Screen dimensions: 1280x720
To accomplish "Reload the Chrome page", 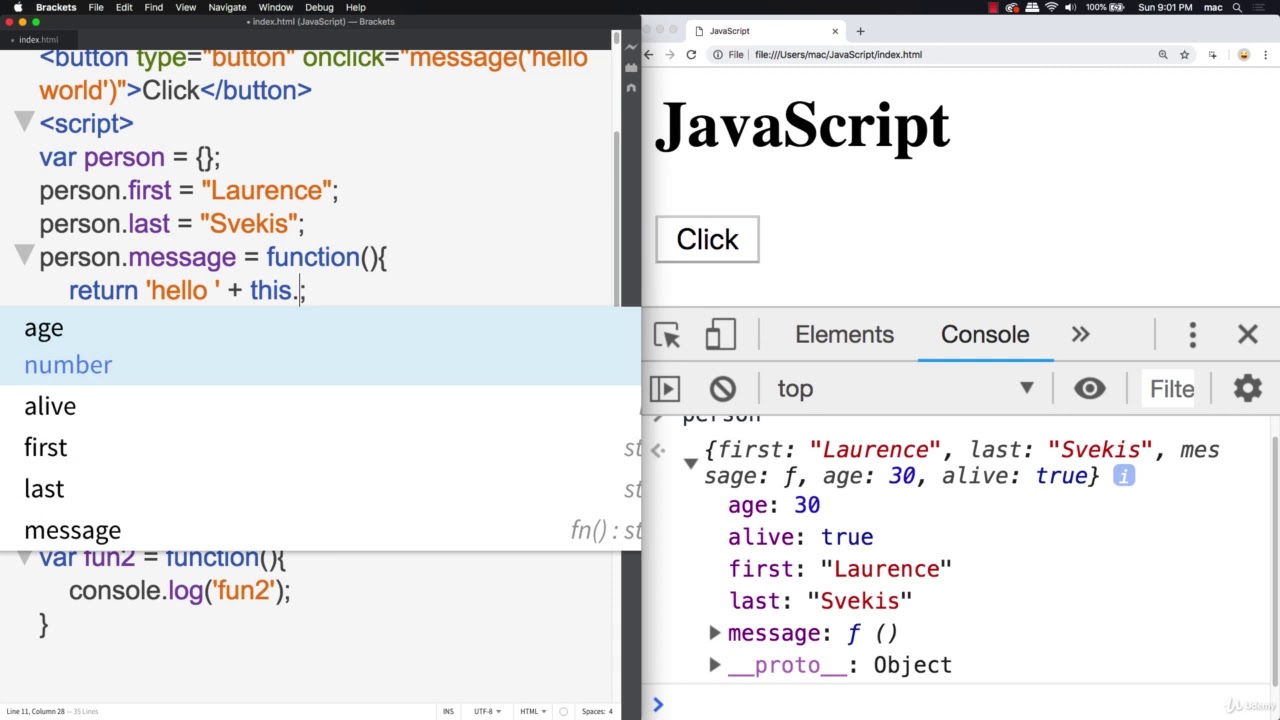I will [691, 55].
